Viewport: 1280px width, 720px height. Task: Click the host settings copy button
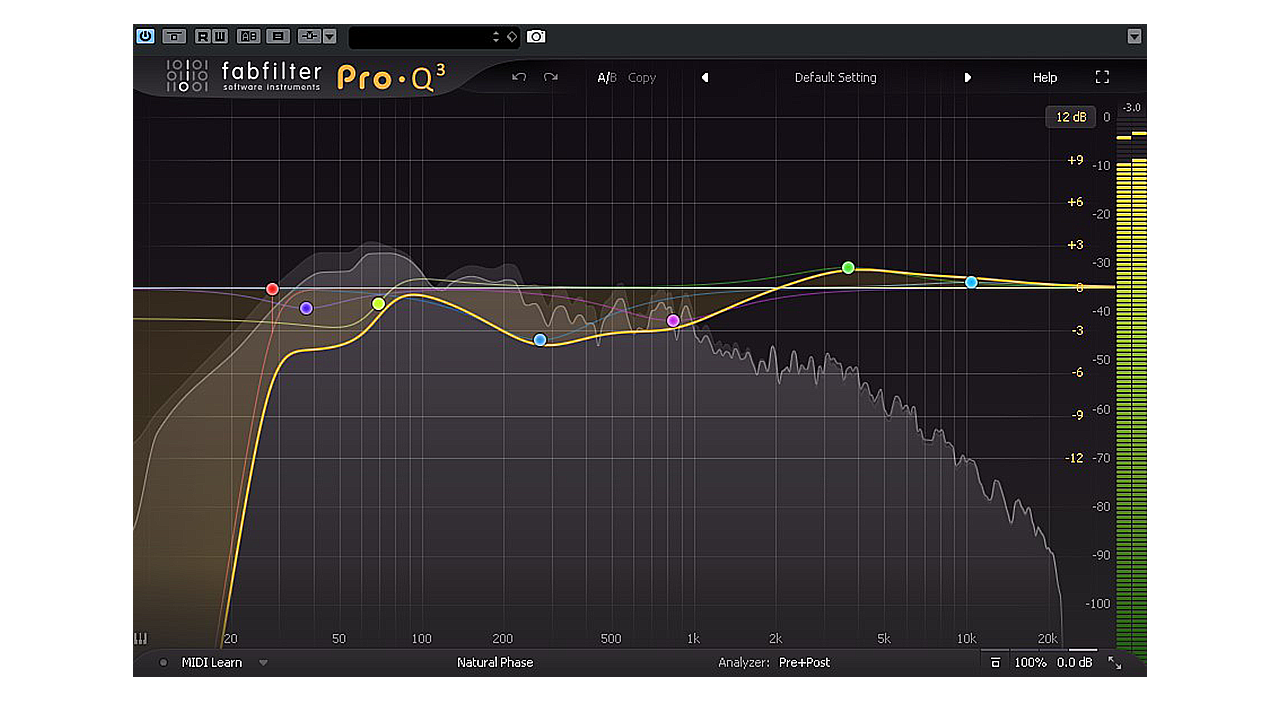point(279,36)
